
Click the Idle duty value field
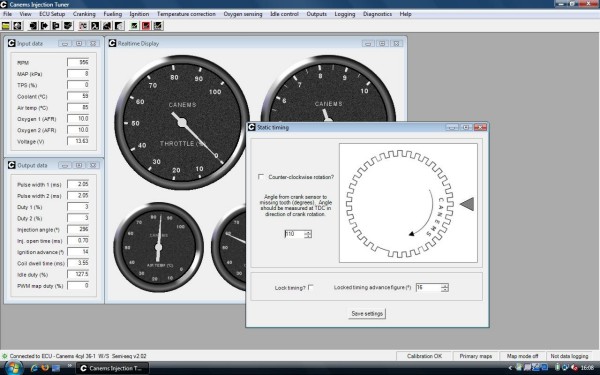coord(78,274)
